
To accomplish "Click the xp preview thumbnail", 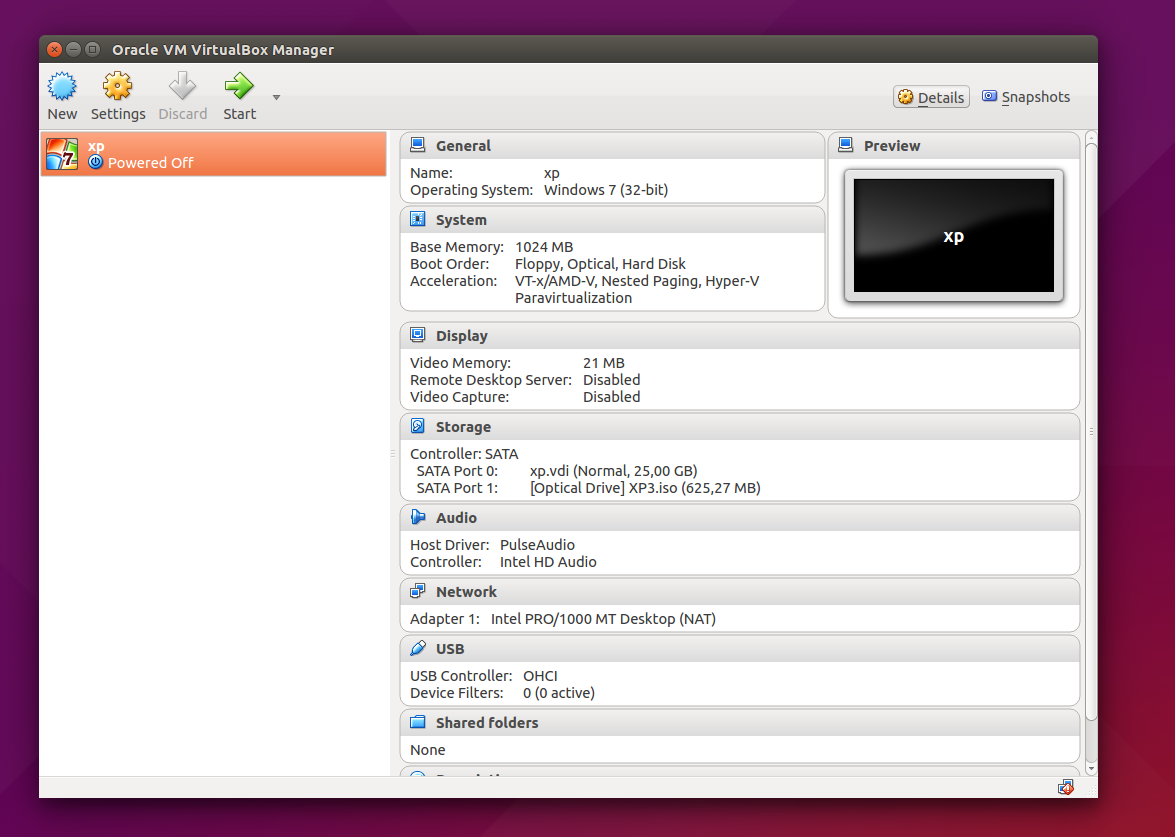I will 953,235.
